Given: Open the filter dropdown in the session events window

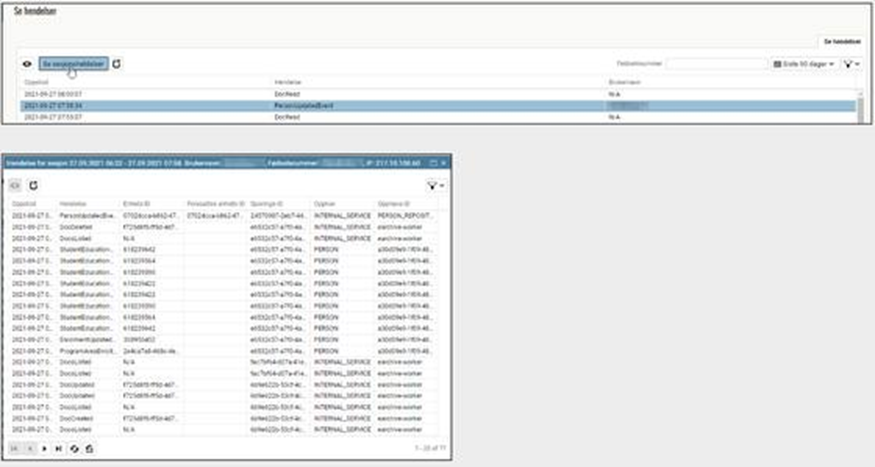Looking at the screenshot, I should pos(433,185).
